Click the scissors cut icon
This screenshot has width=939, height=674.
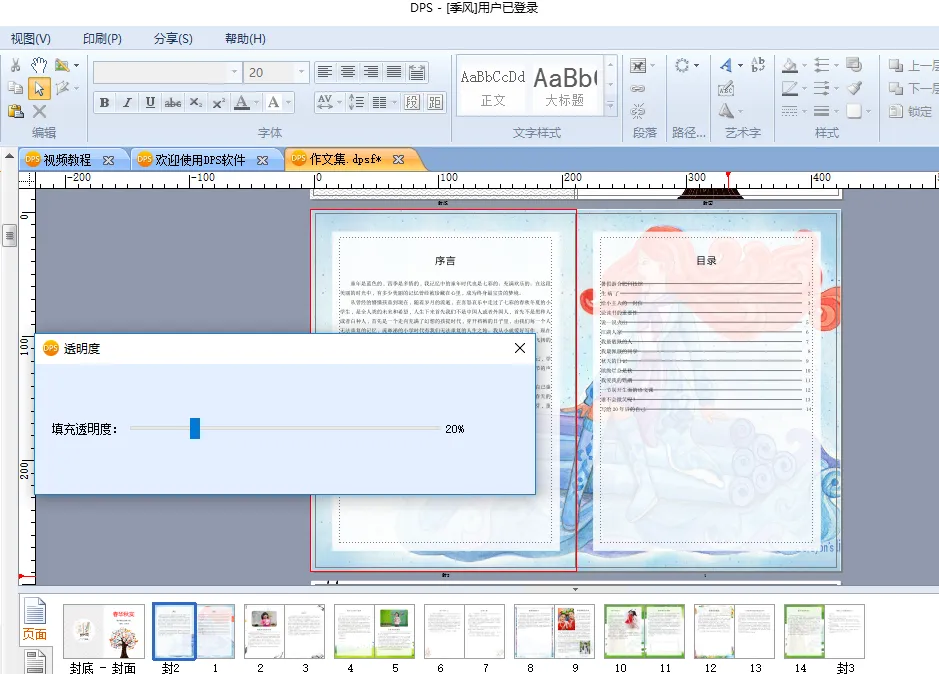pos(15,65)
